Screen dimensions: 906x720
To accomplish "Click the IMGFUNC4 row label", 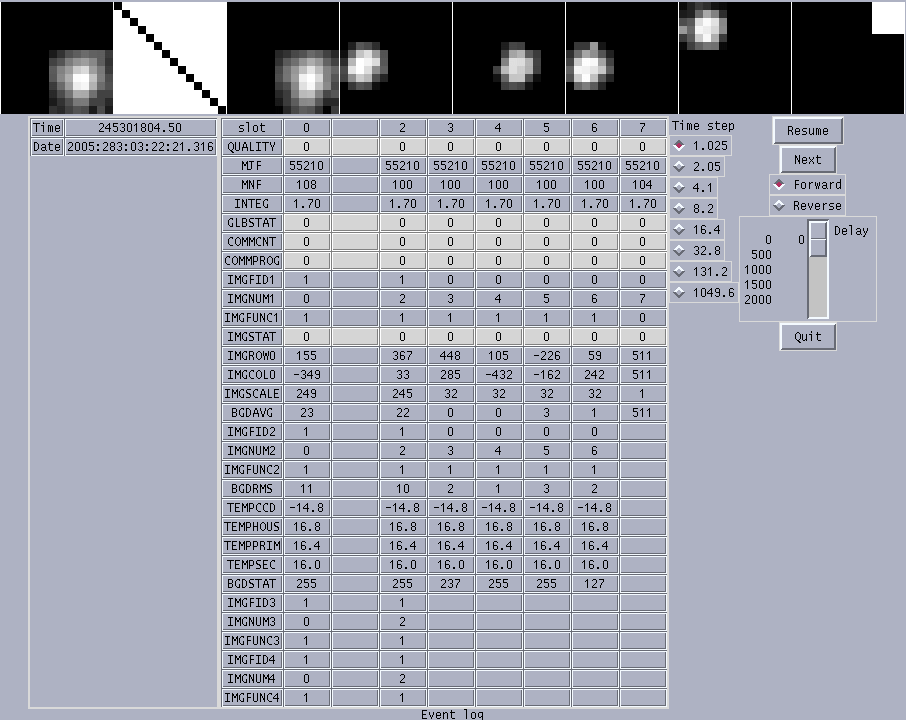I will tap(252, 698).
